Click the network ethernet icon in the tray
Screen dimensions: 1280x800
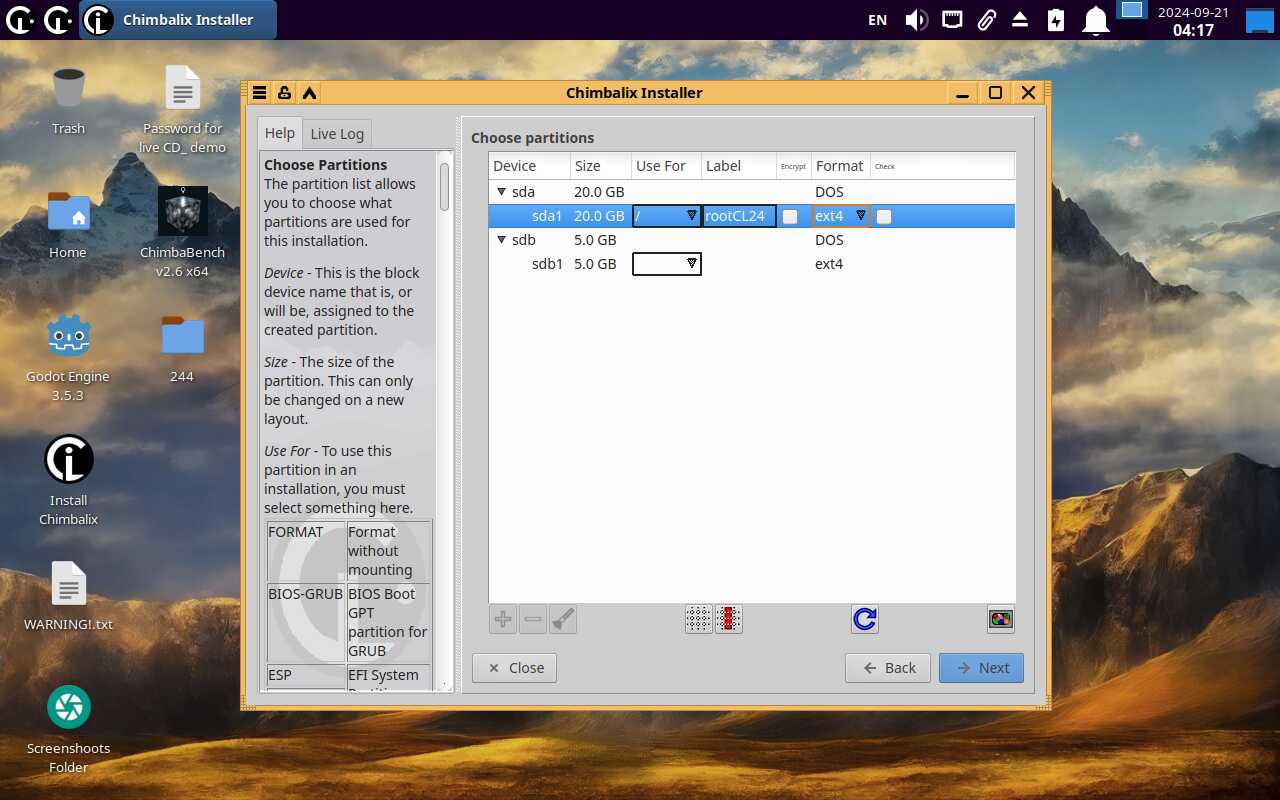952,20
